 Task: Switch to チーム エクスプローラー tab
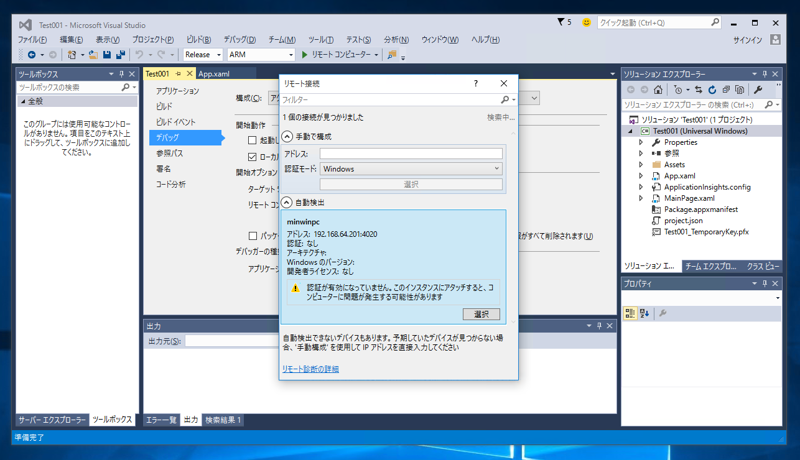[x=711, y=266]
